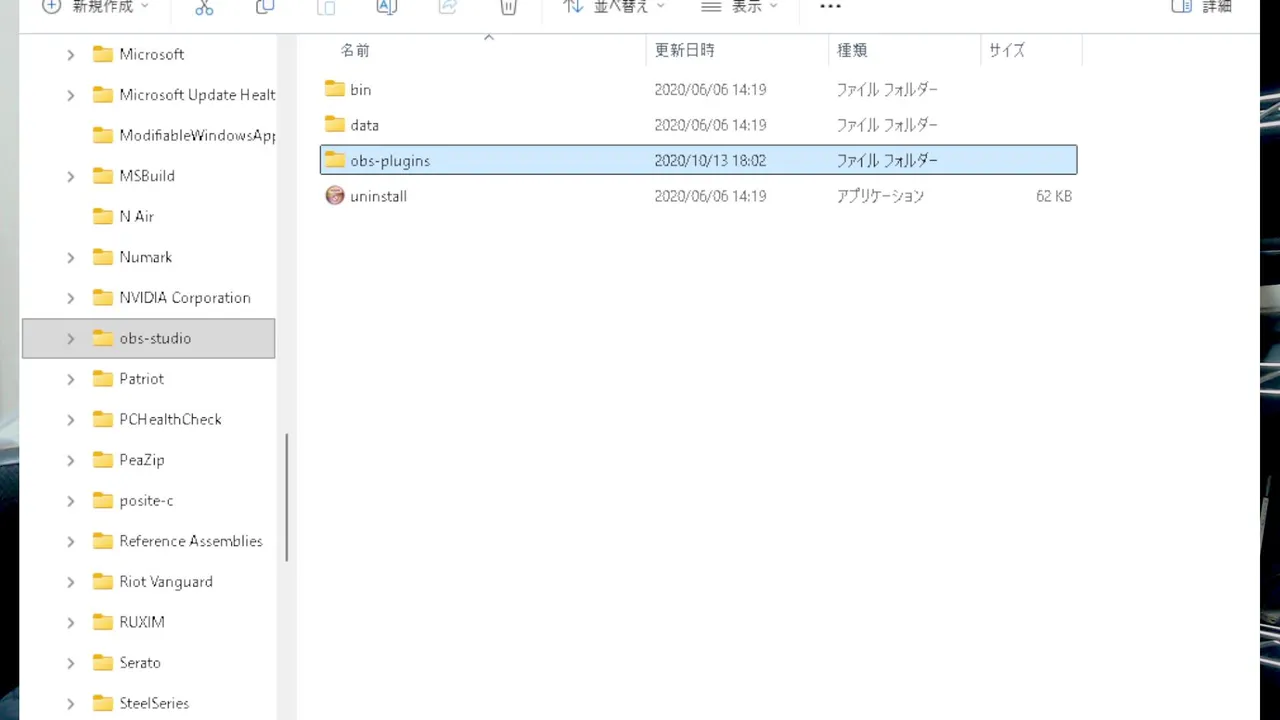Click the 2020/10/13 18:02 date cell

[x=710, y=160]
